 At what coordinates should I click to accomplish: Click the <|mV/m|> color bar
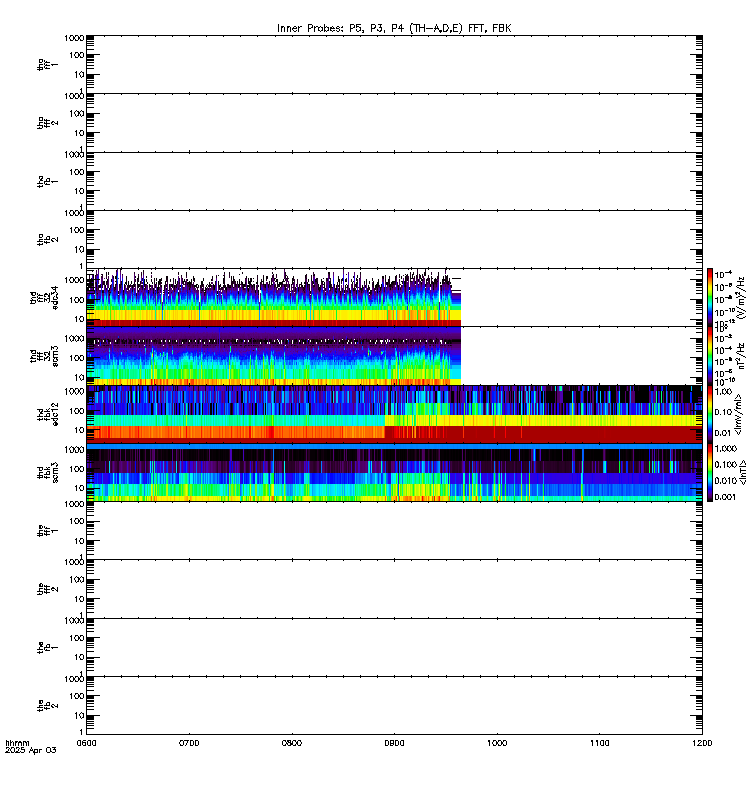click(x=710, y=414)
